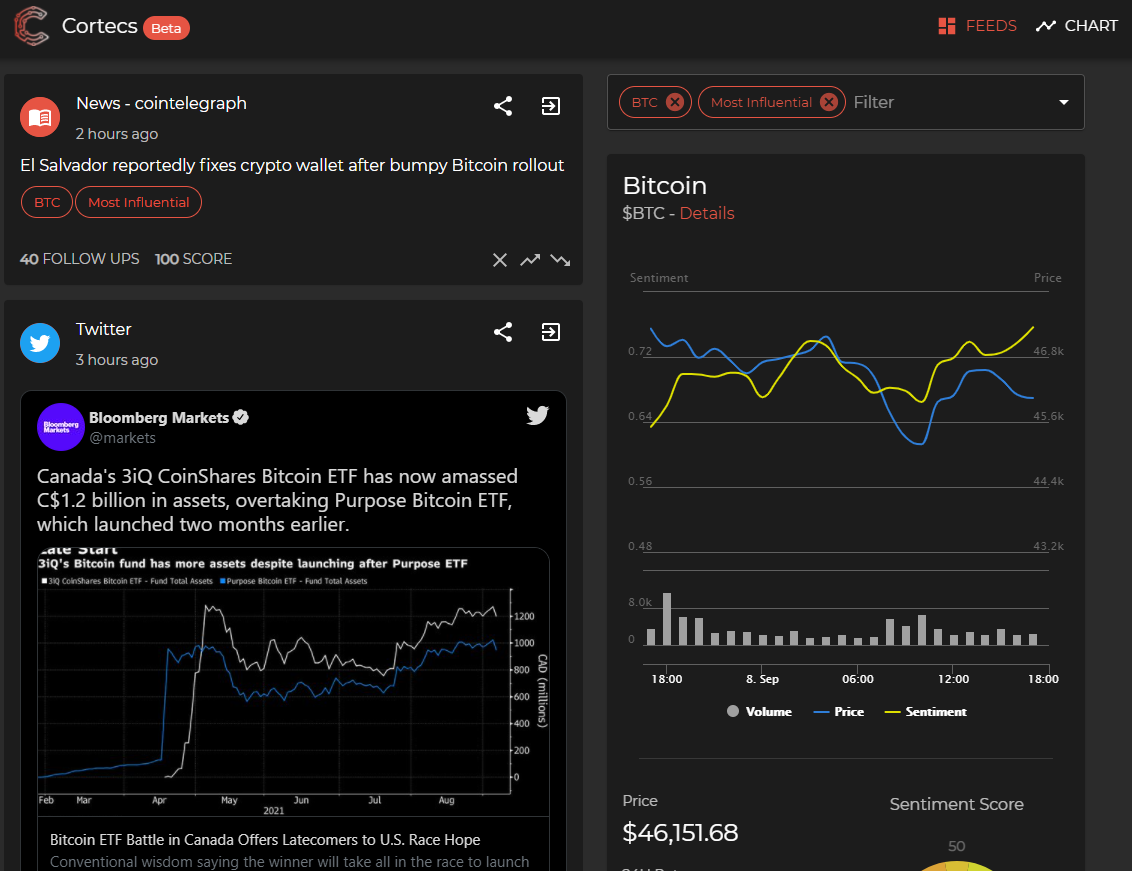Mark cointelegraph post as trending down
This screenshot has height=871, width=1132.
tap(560, 260)
